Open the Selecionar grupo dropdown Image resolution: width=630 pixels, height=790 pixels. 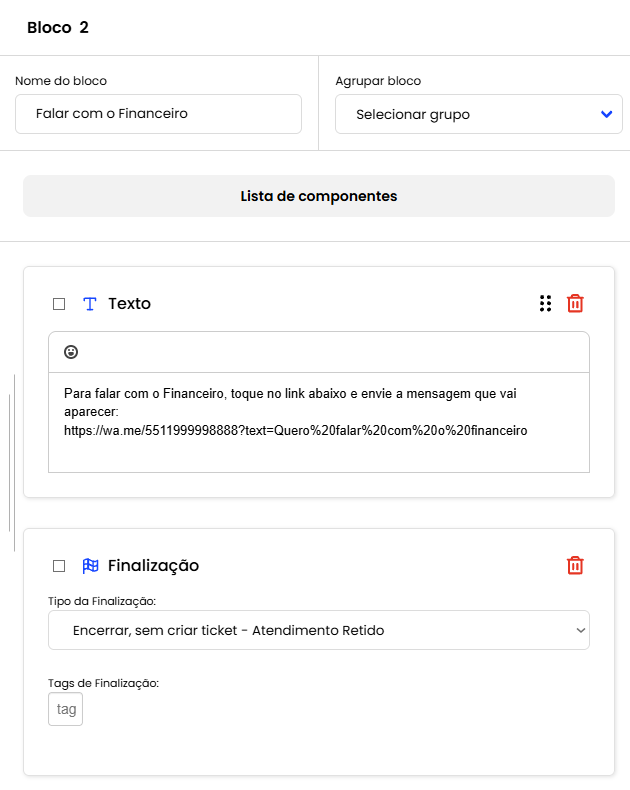pyautogui.click(x=479, y=114)
